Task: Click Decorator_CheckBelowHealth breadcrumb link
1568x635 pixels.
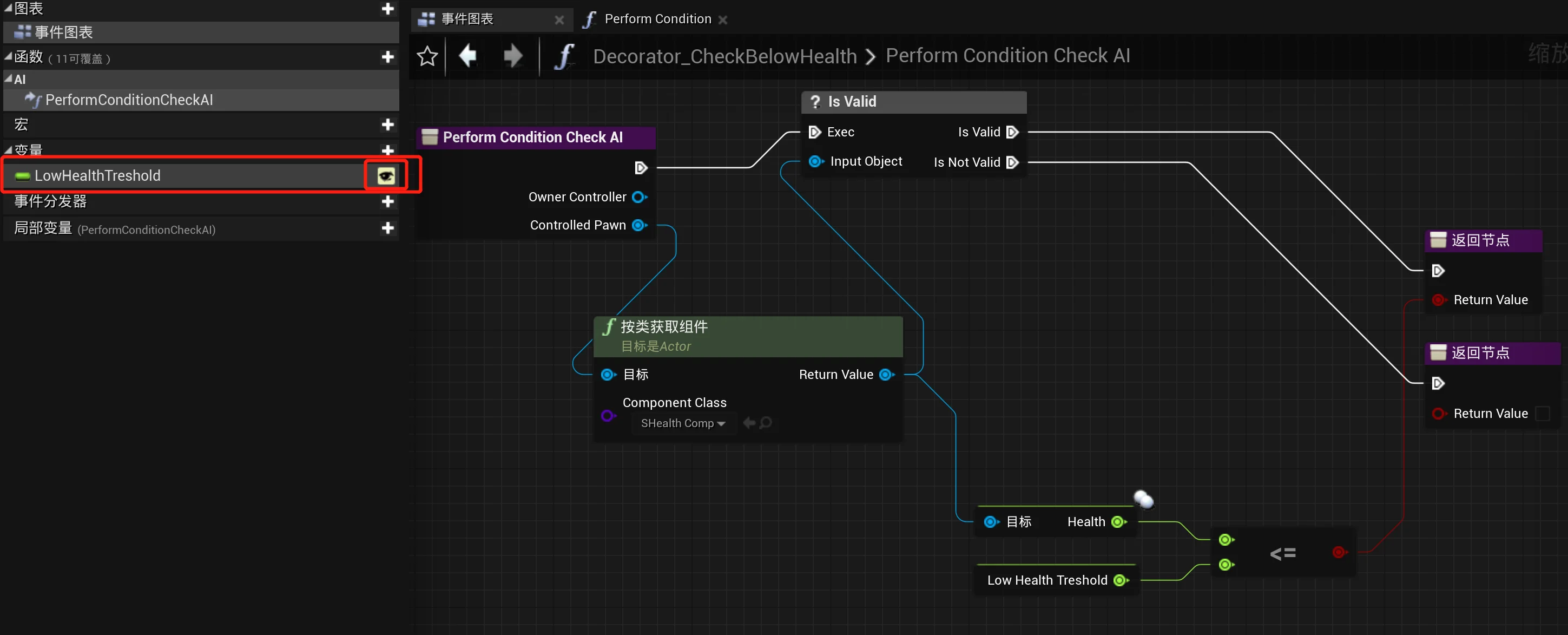Action: coord(725,57)
